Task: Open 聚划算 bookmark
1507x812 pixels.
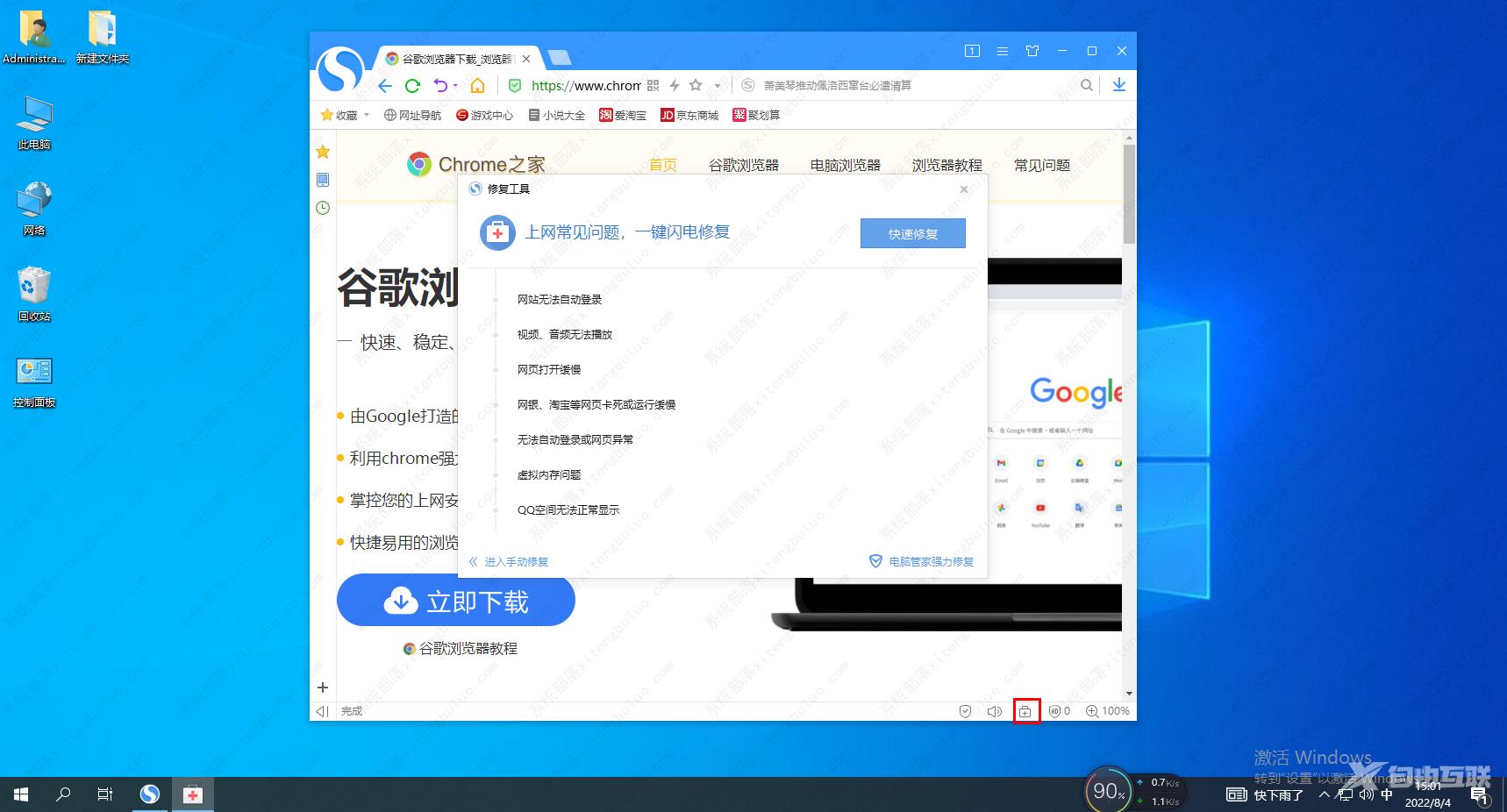Action: (756, 115)
